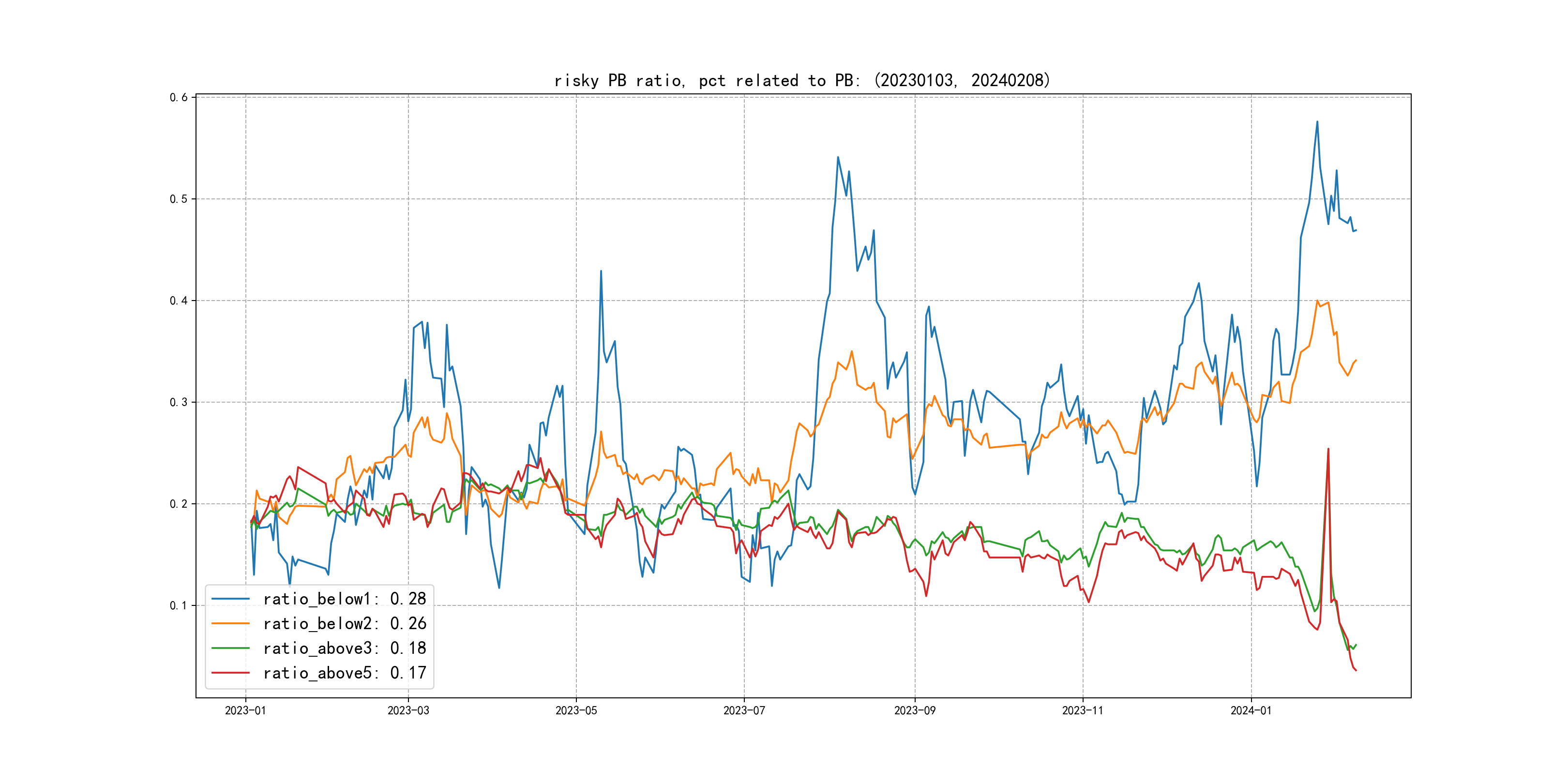Click the 0.1 y-axis tick label

179,605
